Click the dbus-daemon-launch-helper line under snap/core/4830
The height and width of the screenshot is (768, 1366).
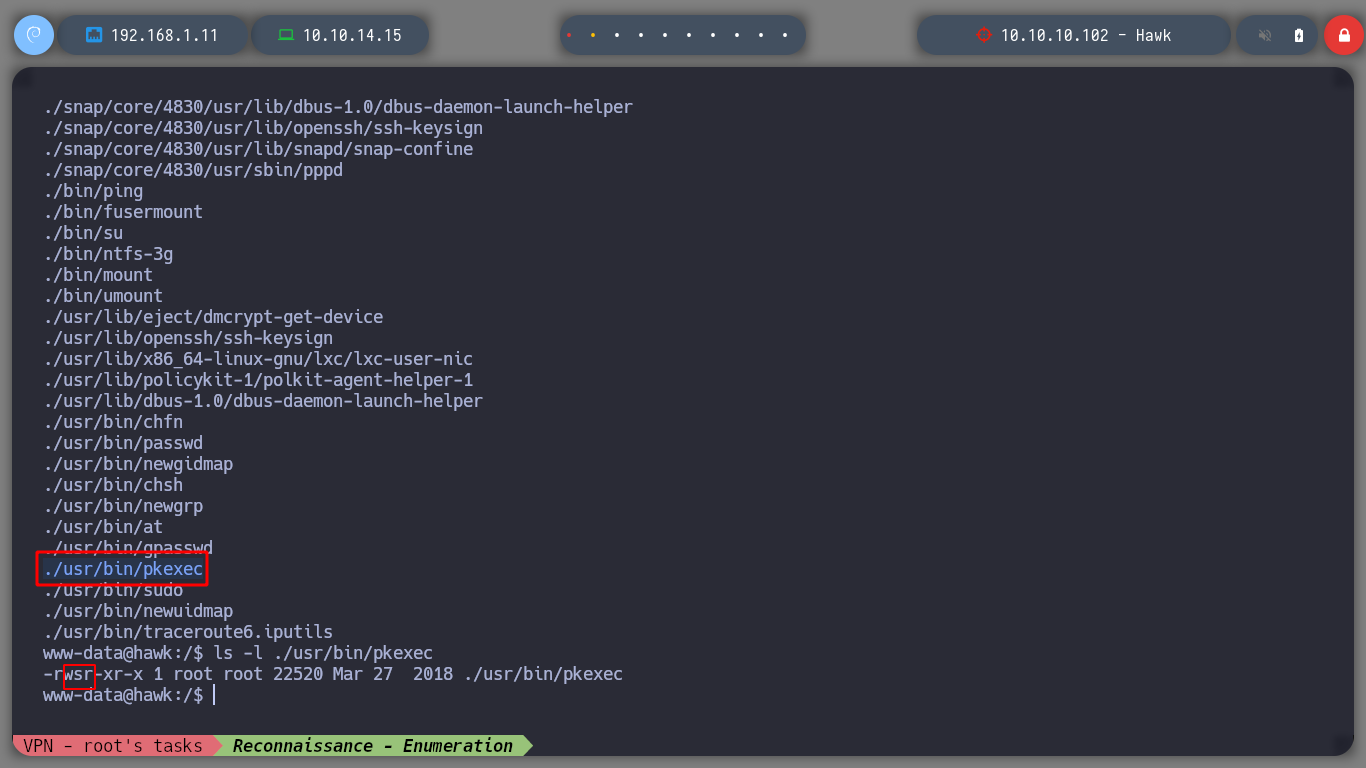point(338,107)
